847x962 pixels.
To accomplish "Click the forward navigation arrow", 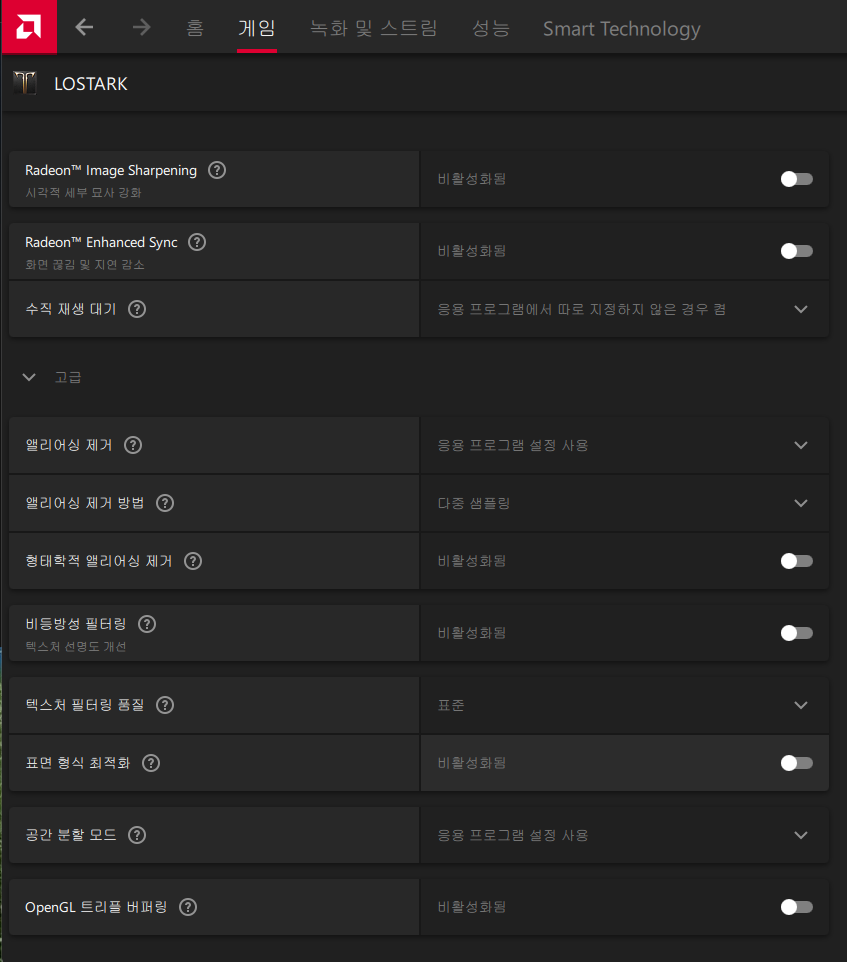I will 141,28.
